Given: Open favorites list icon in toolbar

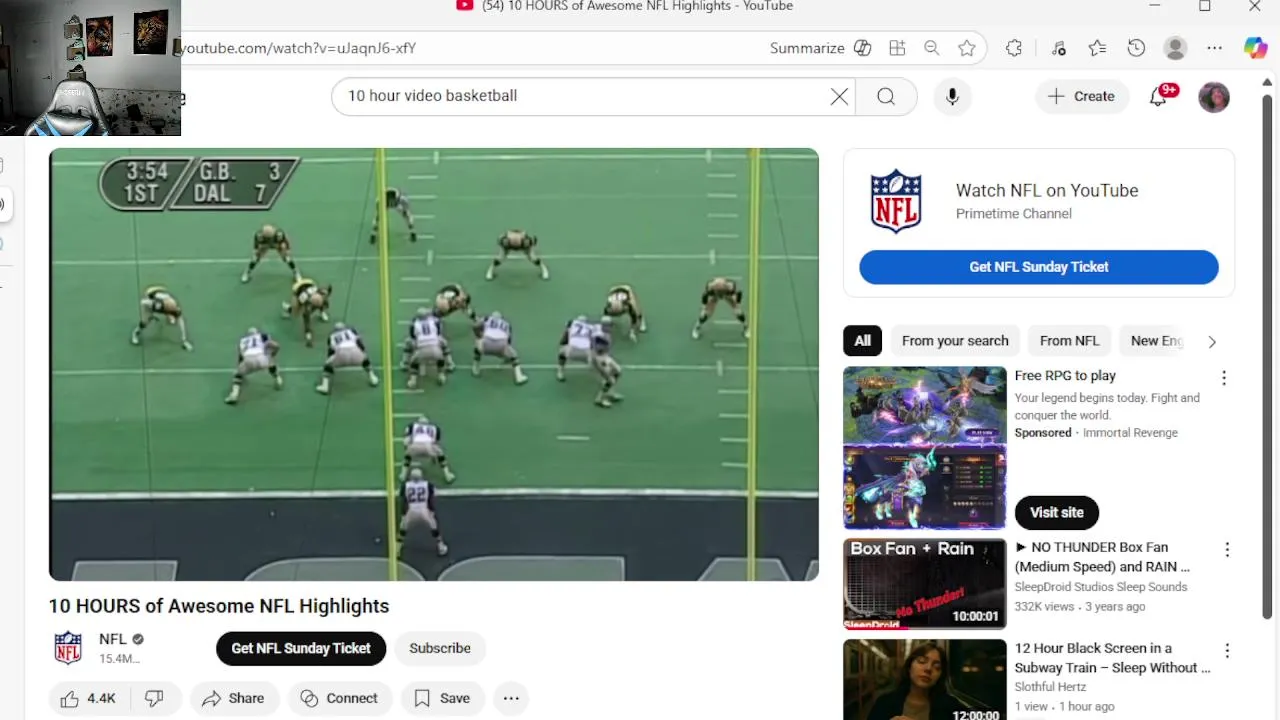Looking at the screenshot, I should click(x=1097, y=48).
